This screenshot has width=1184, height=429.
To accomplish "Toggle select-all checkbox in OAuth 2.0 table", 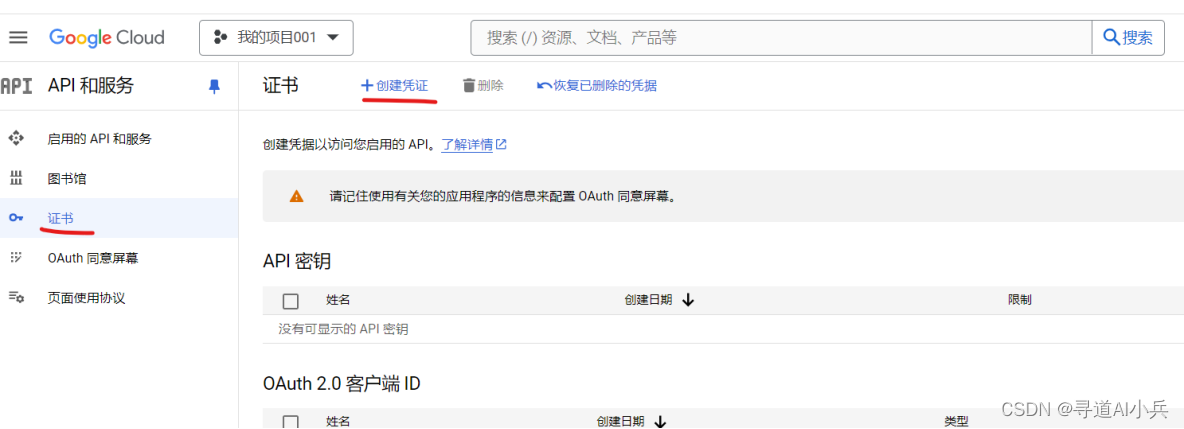I will (x=291, y=422).
